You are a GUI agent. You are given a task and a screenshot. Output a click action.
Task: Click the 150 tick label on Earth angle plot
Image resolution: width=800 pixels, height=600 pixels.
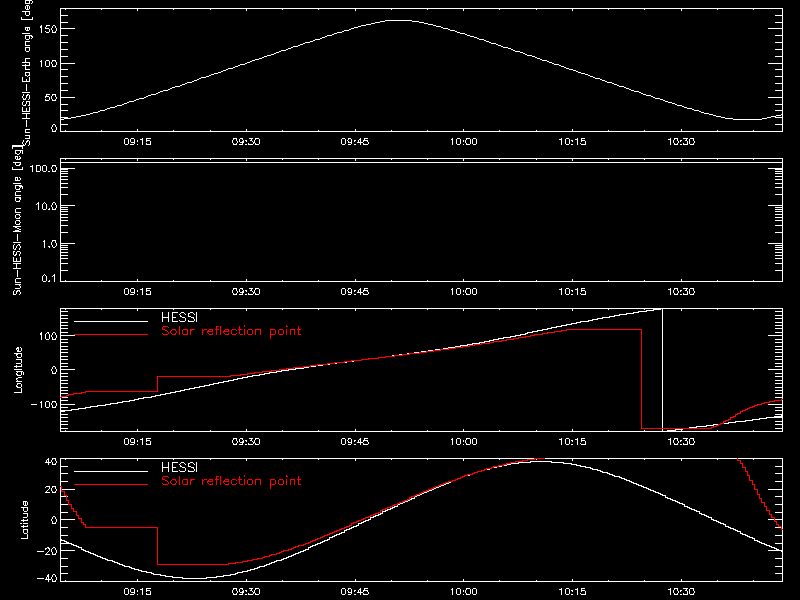[47, 29]
